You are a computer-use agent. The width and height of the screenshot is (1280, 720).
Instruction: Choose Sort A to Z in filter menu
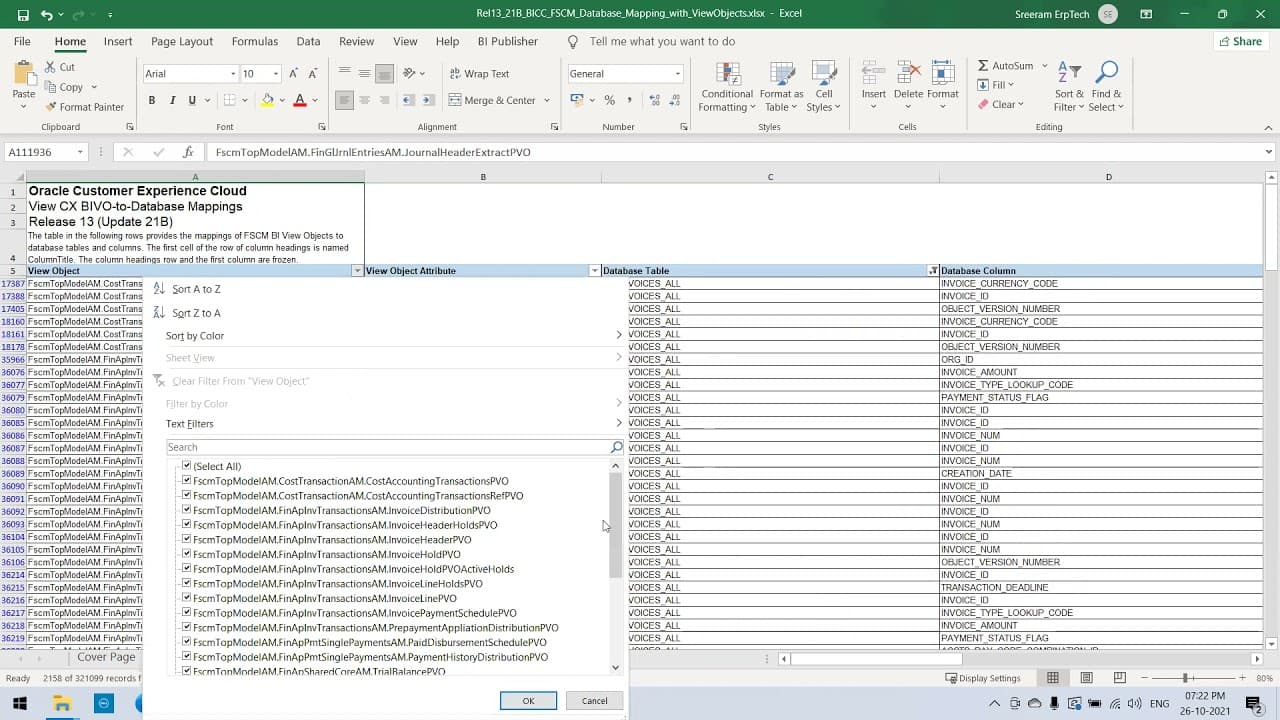click(196, 289)
